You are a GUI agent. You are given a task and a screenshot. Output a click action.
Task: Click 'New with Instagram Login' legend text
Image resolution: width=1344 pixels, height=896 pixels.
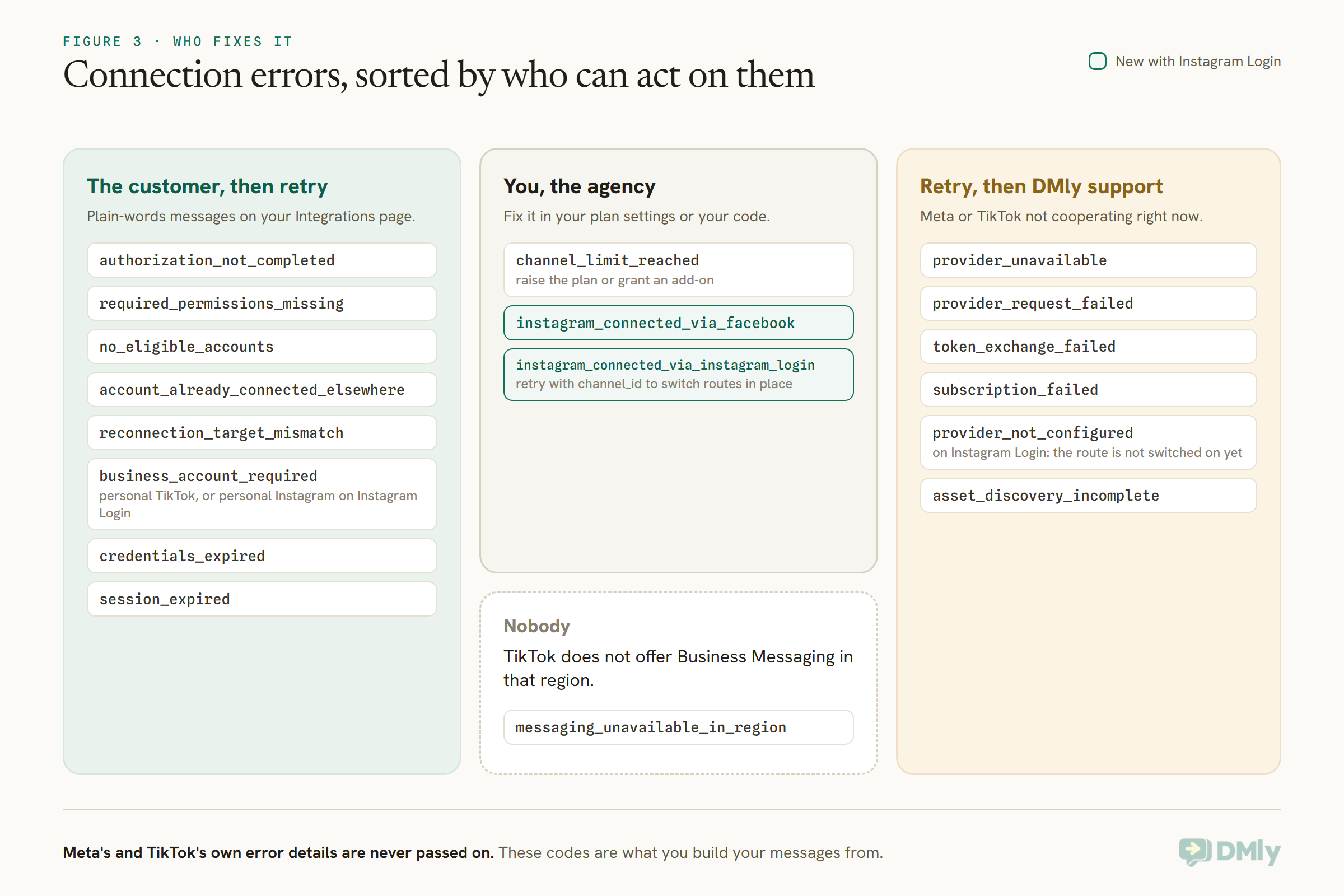[1198, 61]
